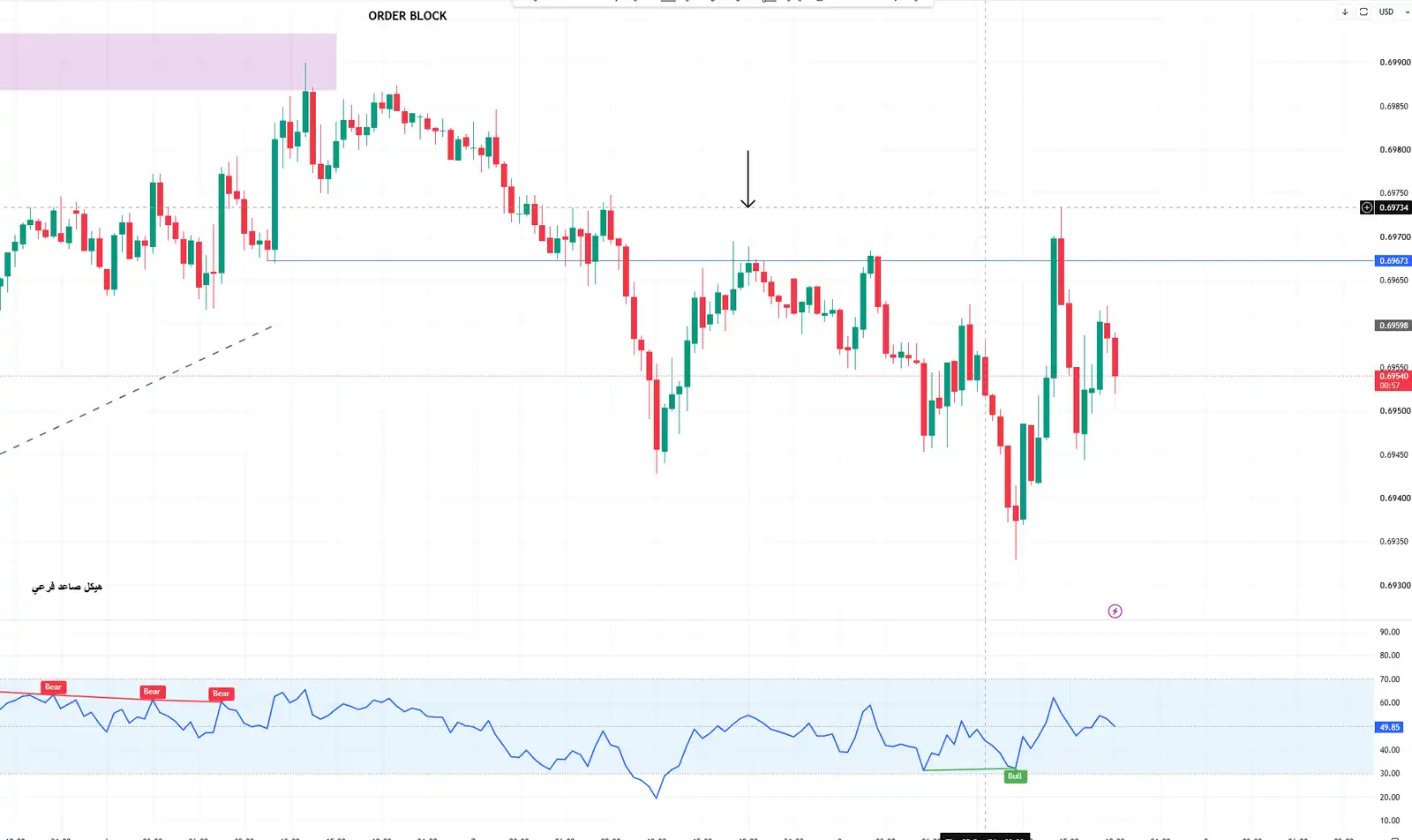Screen dimensions: 1412x840
Task: Click the red 0.69540 current price label
Action: [1393, 380]
